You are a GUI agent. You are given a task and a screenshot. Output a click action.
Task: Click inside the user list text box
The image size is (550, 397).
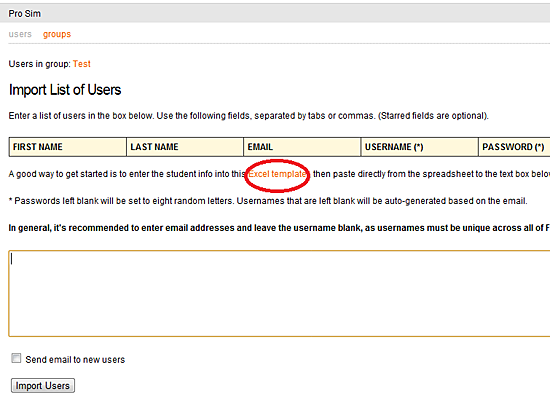(279, 294)
